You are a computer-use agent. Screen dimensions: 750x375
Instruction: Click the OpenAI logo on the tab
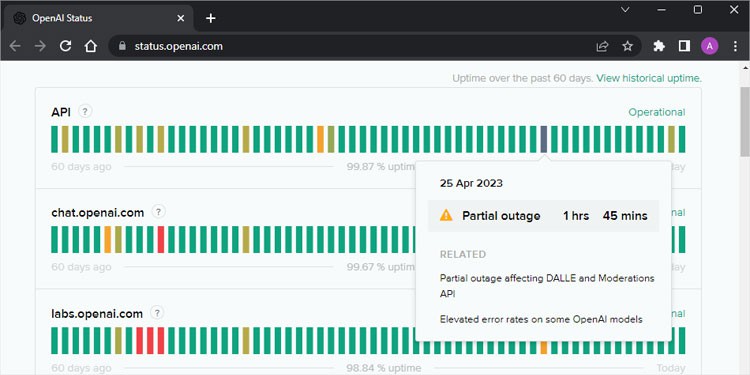pos(20,18)
